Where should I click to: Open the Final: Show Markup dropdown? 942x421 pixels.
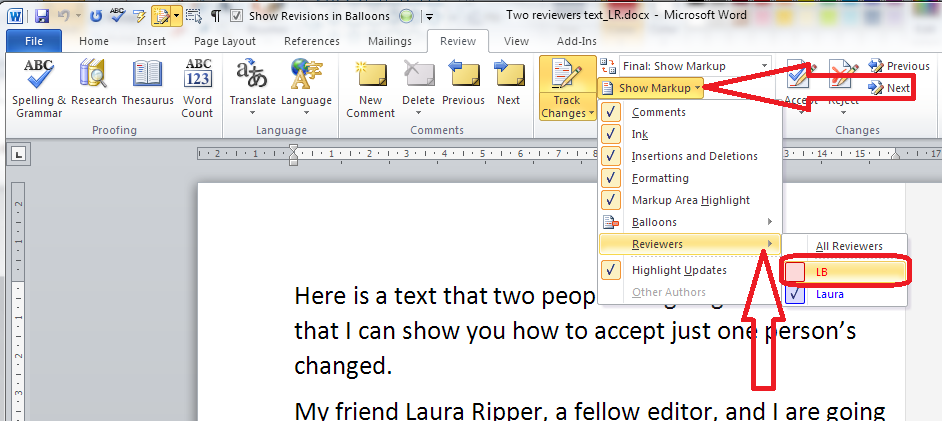[695, 66]
